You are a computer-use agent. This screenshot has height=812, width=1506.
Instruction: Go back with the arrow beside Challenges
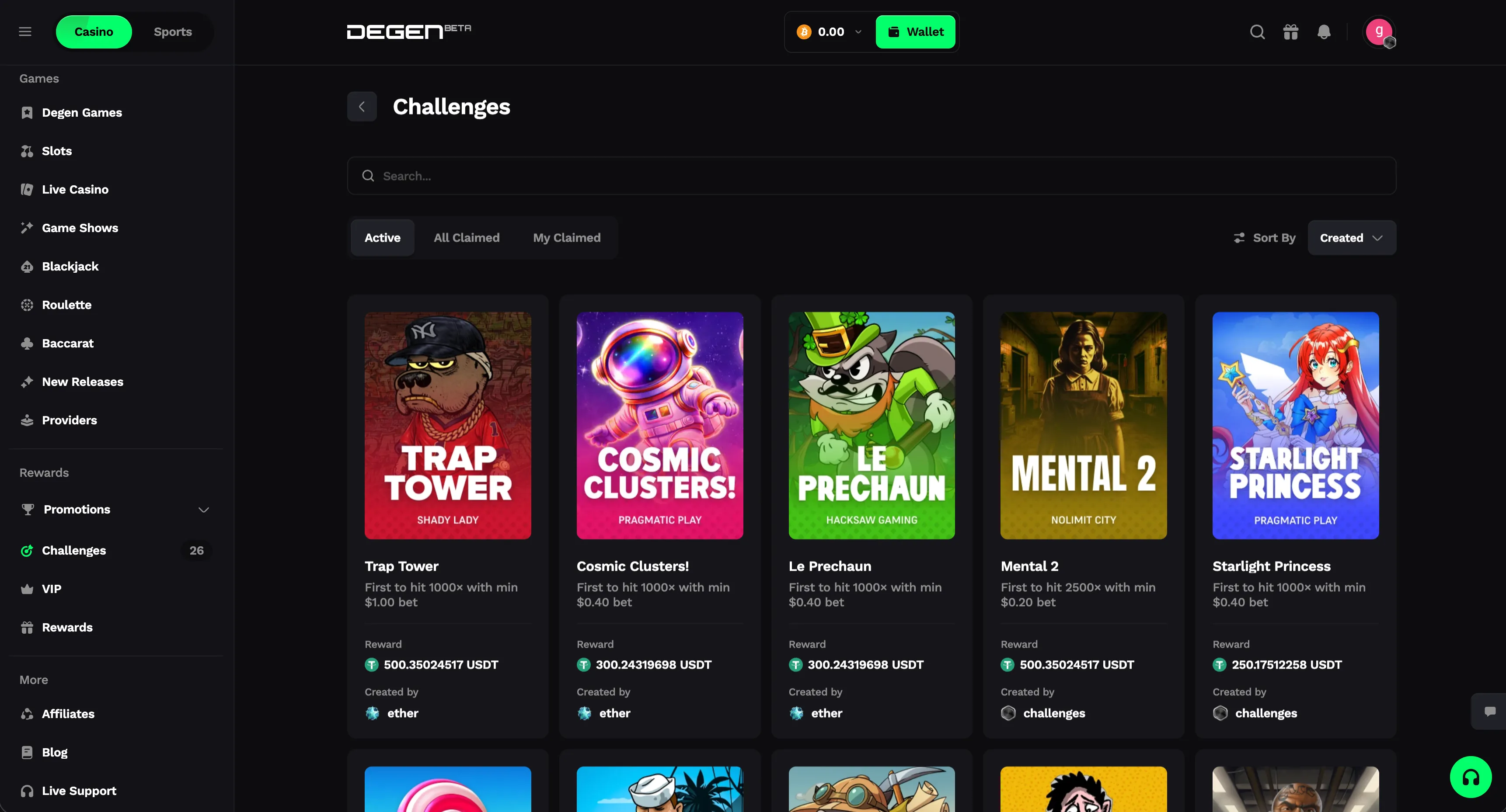point(362,106)
